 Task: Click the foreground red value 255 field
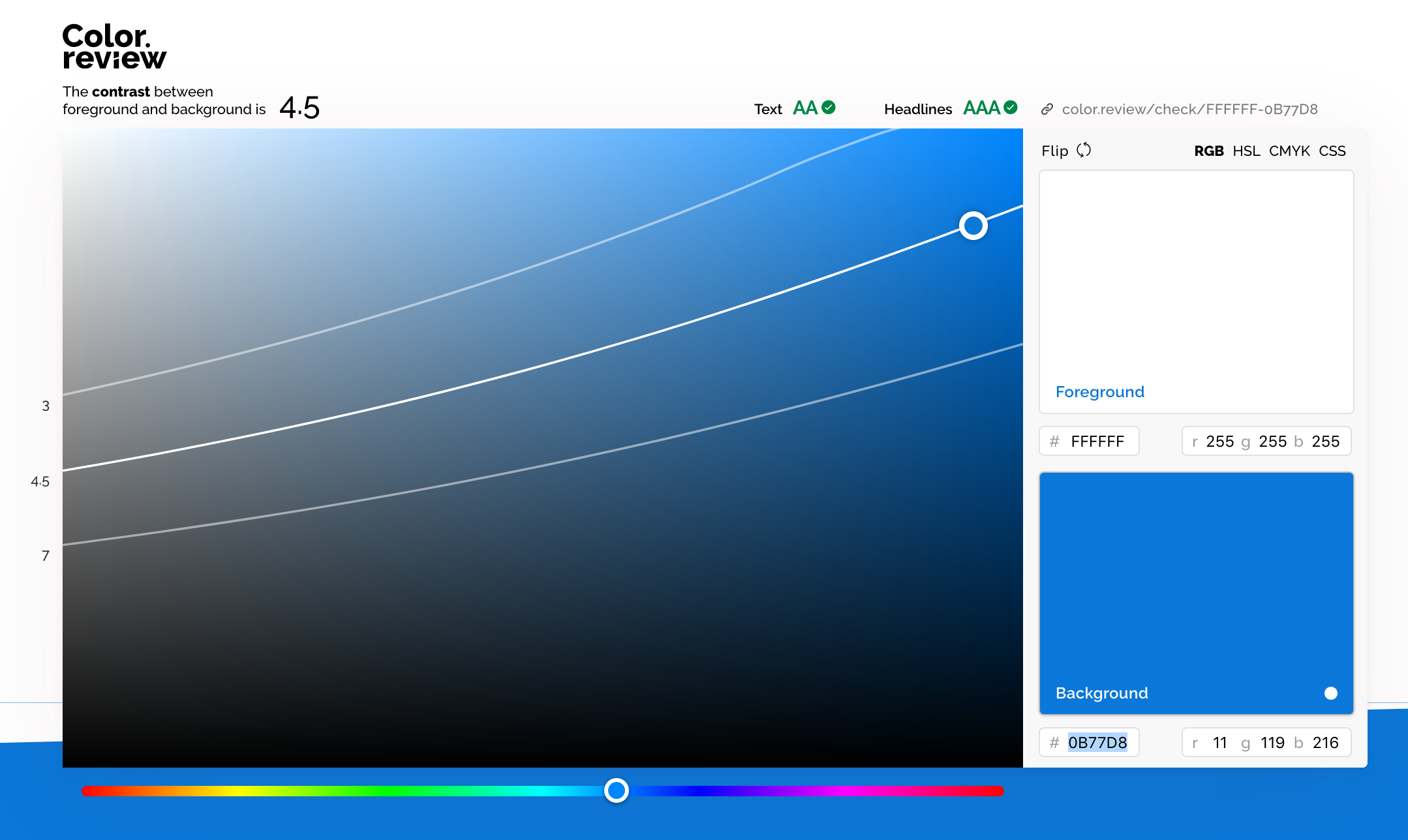click(1219, 442)
